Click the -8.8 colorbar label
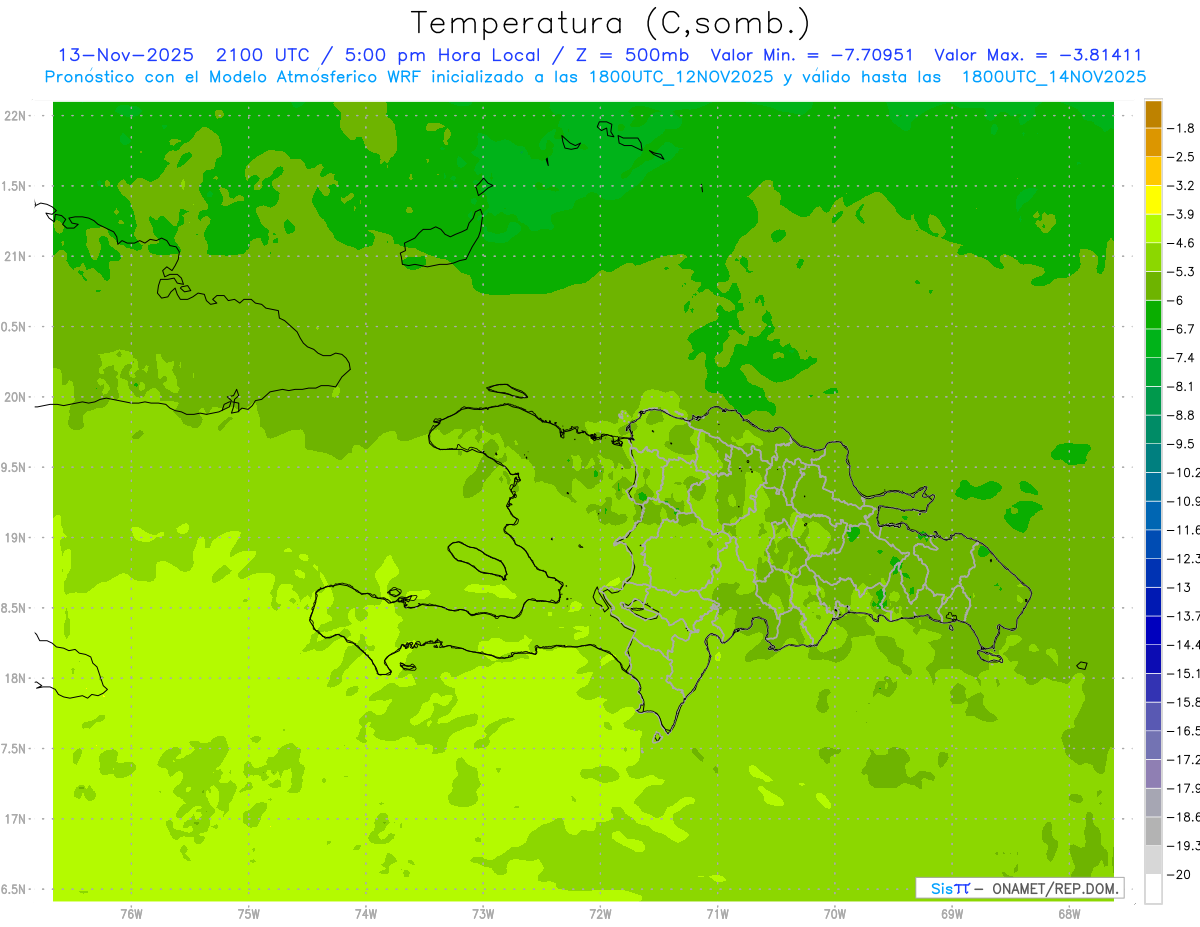The height and width of the screenshot is (927, 1200). [x=1182, y=415]
